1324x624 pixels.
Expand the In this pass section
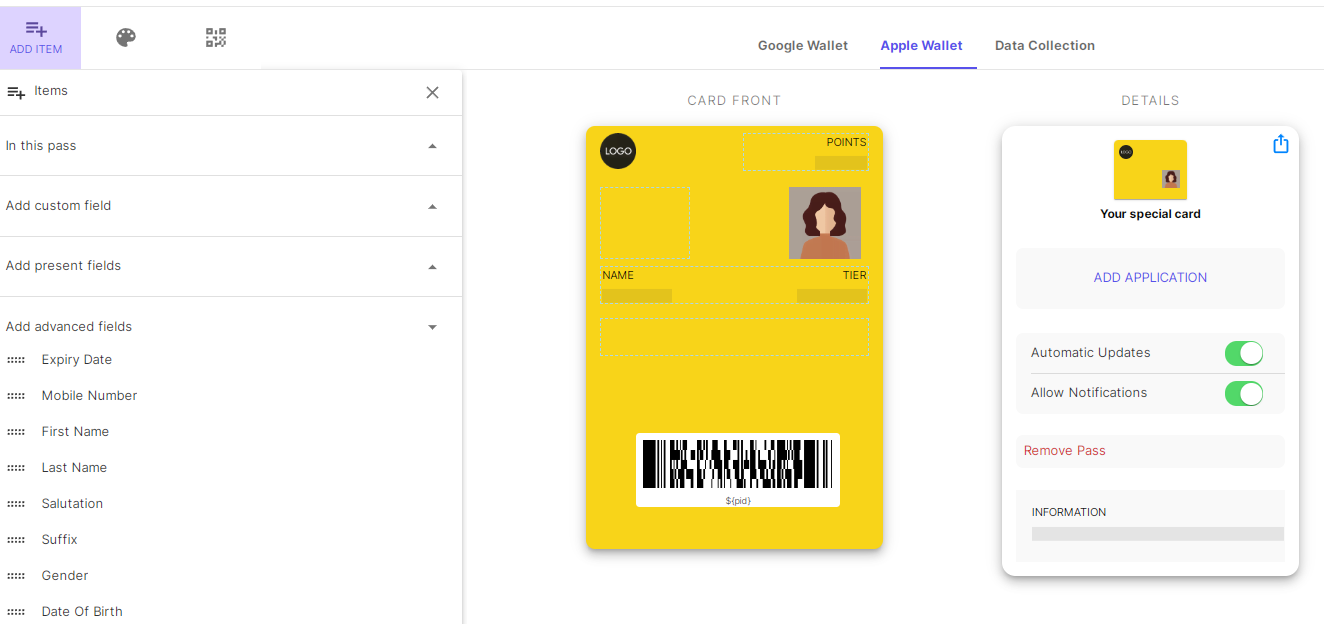(231, 146)
